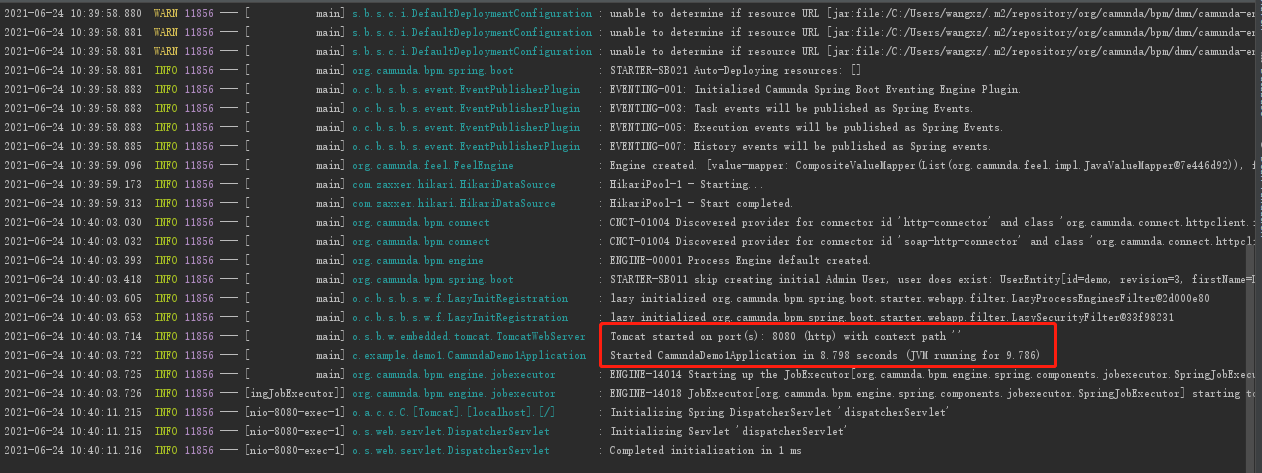Click the EVENTING-001 Initialized Eventing Engine Plugin line
The width and height of the screenshot is (1262, 473).
(x=815, y=89)
